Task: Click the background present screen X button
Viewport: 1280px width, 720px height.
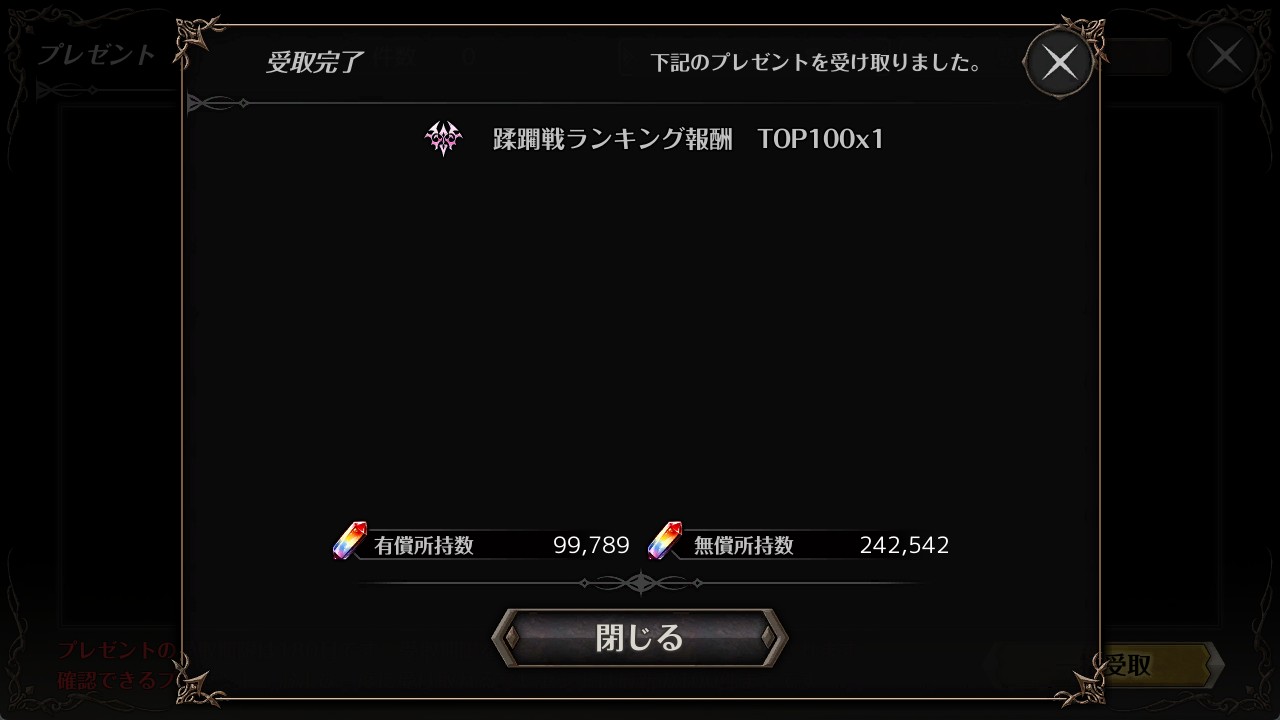Action: click(x=1224, y=56)
